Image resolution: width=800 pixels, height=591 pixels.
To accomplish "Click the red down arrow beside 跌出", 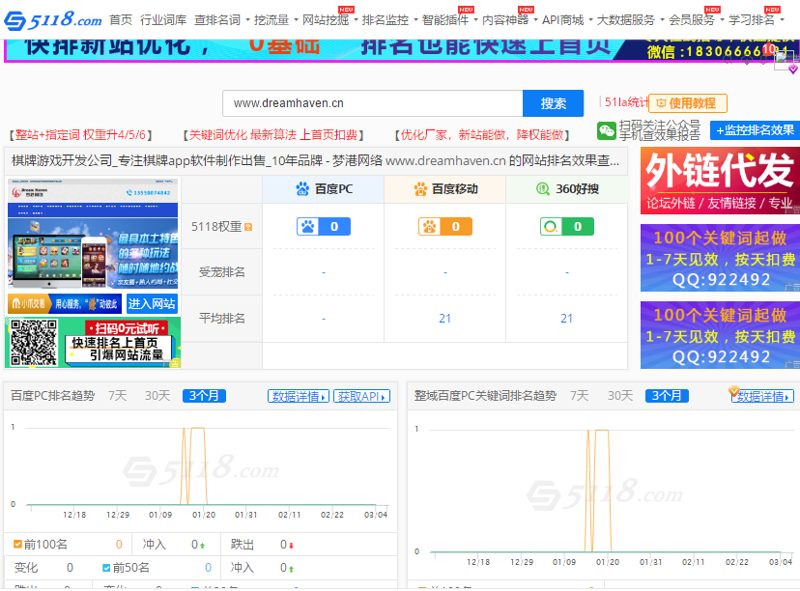I will (x=291, y=546).
